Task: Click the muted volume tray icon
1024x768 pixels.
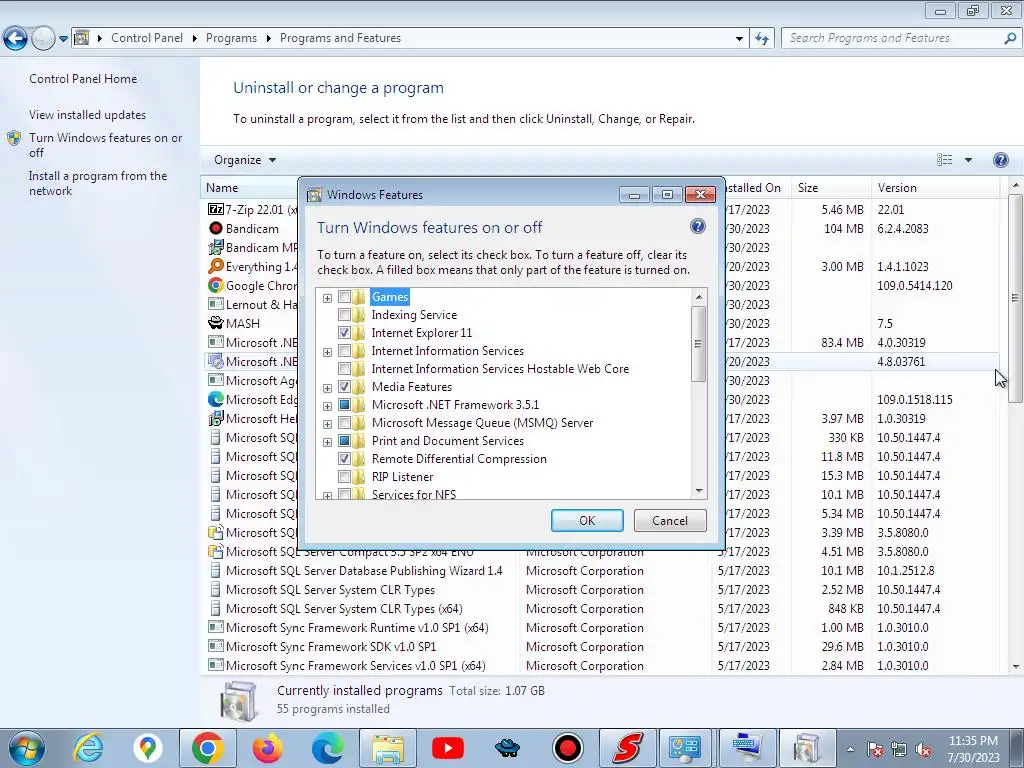Action: pyautogui.click(x=923, y=749)
